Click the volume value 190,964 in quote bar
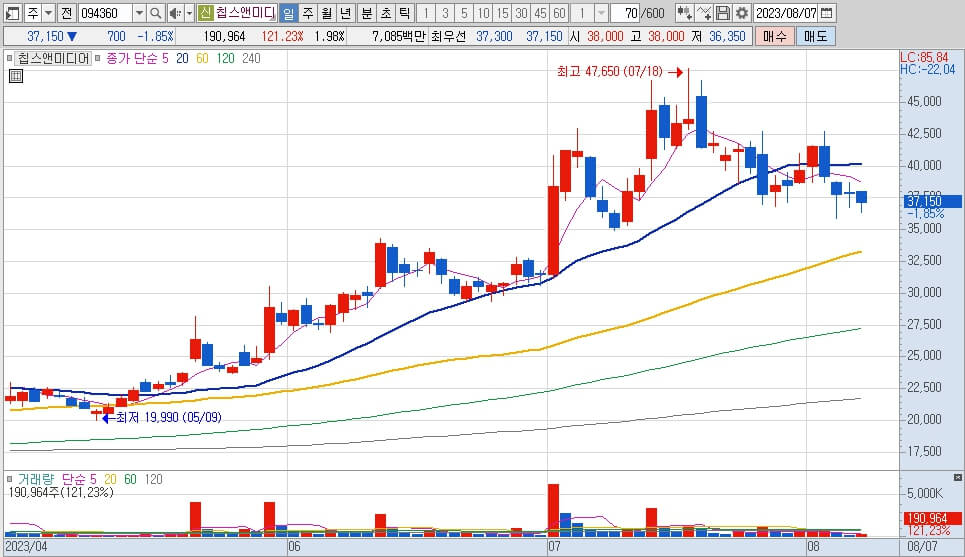Viewport: 965px width, 557px height. (224, 36)
